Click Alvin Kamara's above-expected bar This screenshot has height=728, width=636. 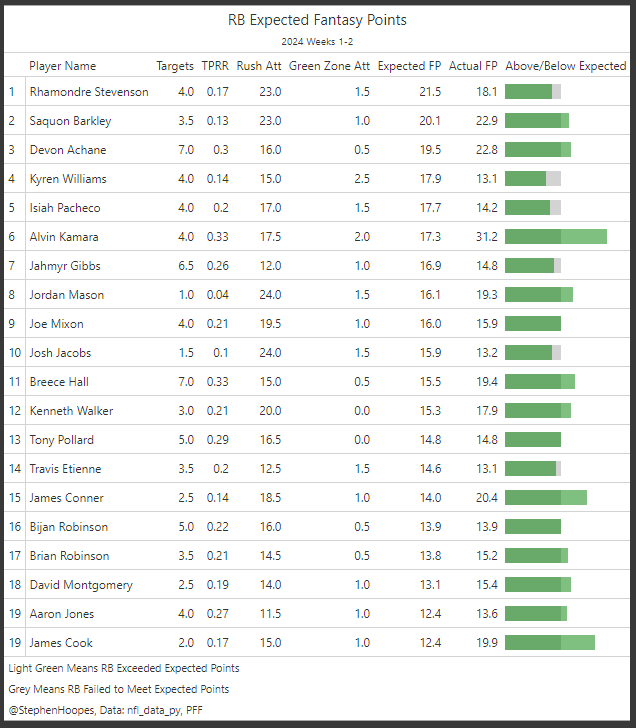click(556, 237)
